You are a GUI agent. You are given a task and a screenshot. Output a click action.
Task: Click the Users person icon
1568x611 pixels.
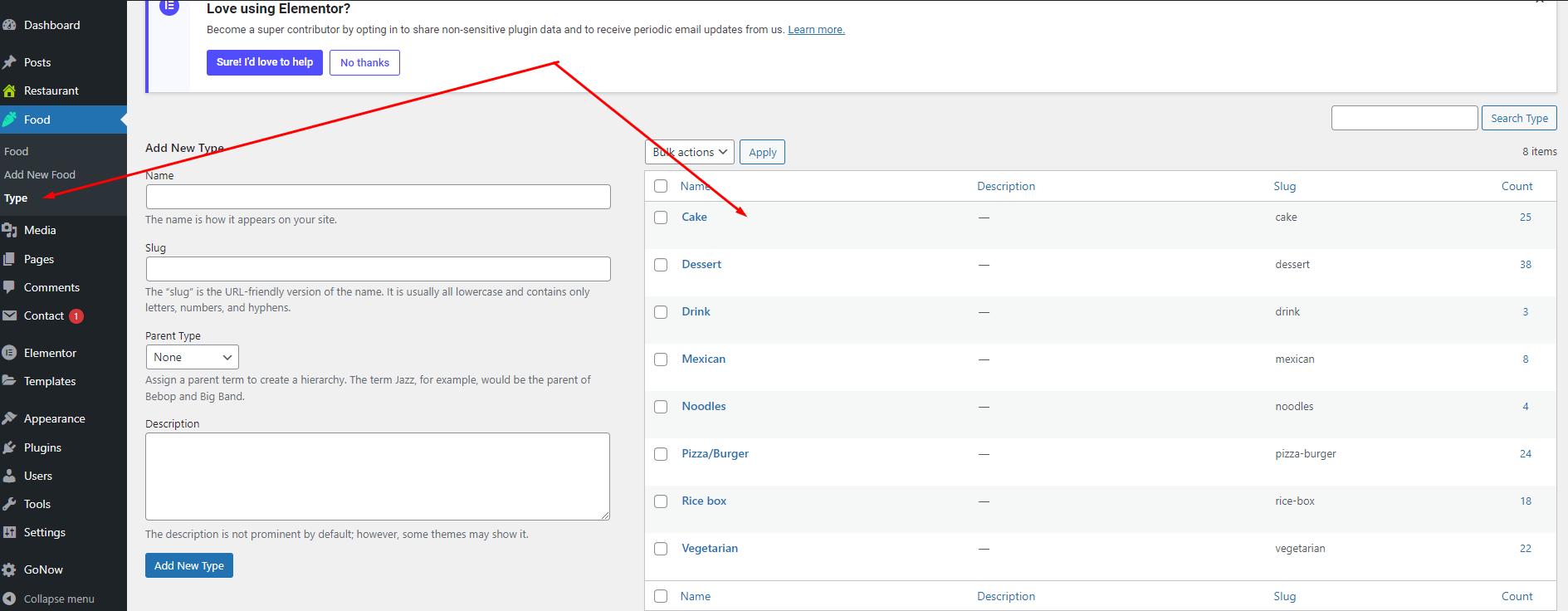[x=10, y=476]
